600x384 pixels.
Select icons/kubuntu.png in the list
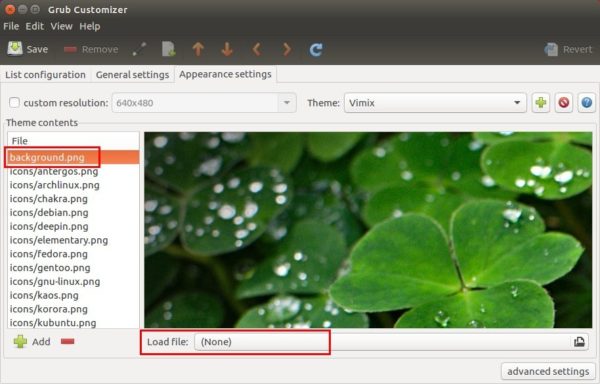pyautogui.click(x=73, y=322)
